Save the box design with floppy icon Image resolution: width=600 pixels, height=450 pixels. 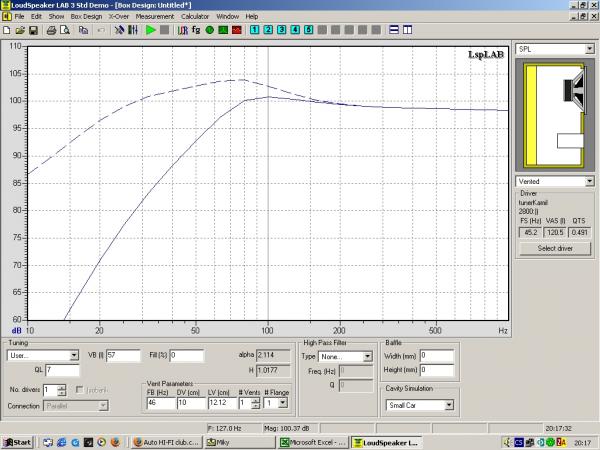pos(34,31)
